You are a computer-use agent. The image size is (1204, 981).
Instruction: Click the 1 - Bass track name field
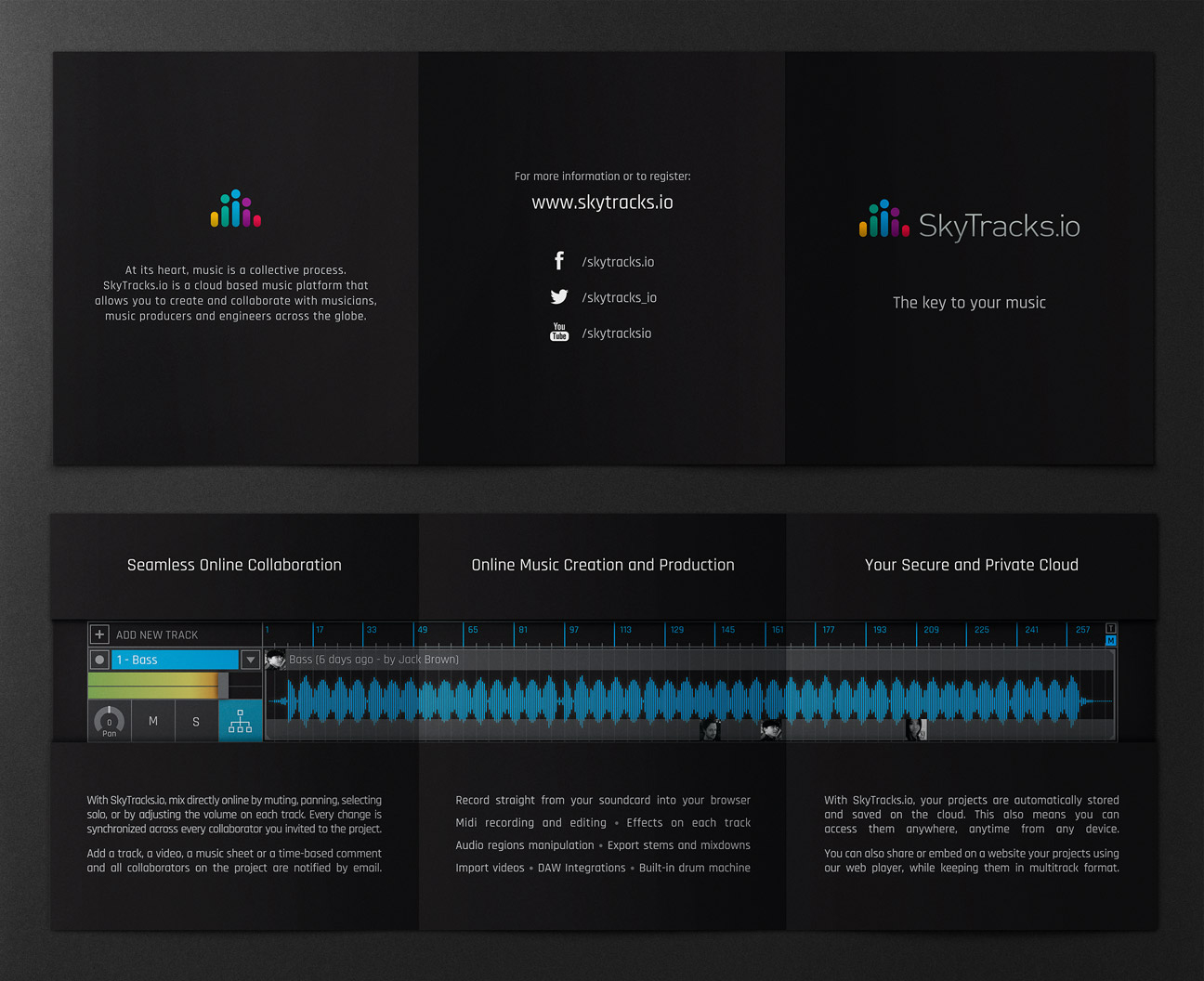[175, 660]
